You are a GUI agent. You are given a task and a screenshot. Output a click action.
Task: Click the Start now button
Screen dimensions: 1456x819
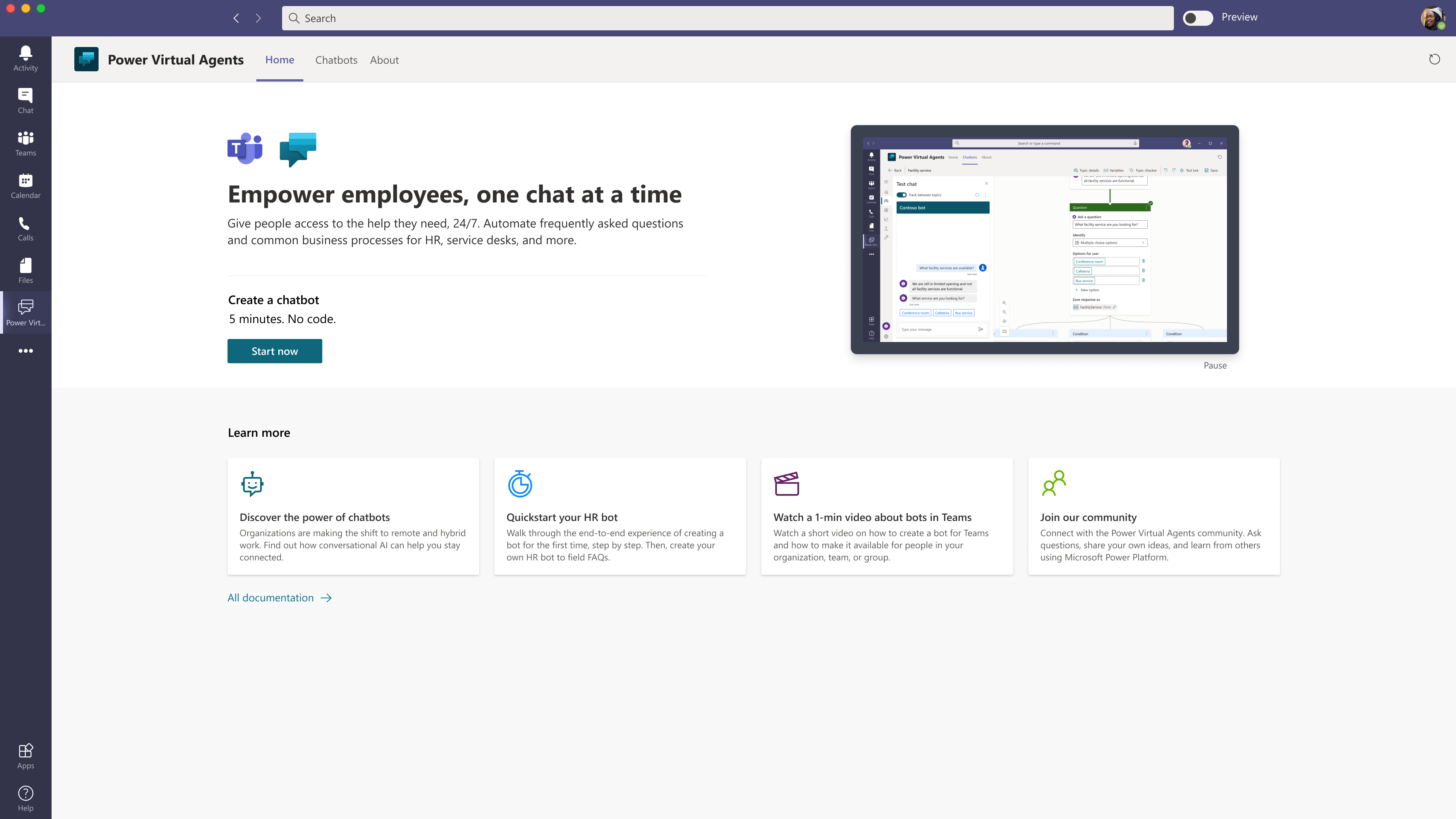pos(274,351)
